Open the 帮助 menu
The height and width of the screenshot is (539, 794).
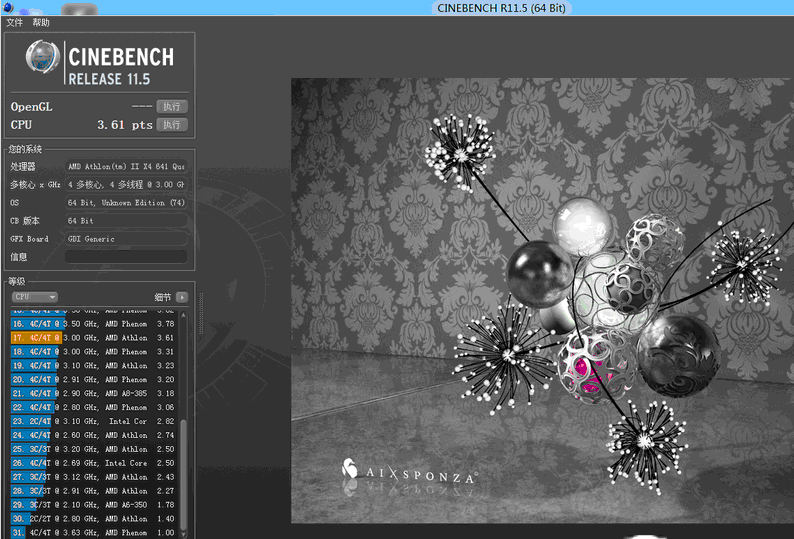(x=41, y=22)
